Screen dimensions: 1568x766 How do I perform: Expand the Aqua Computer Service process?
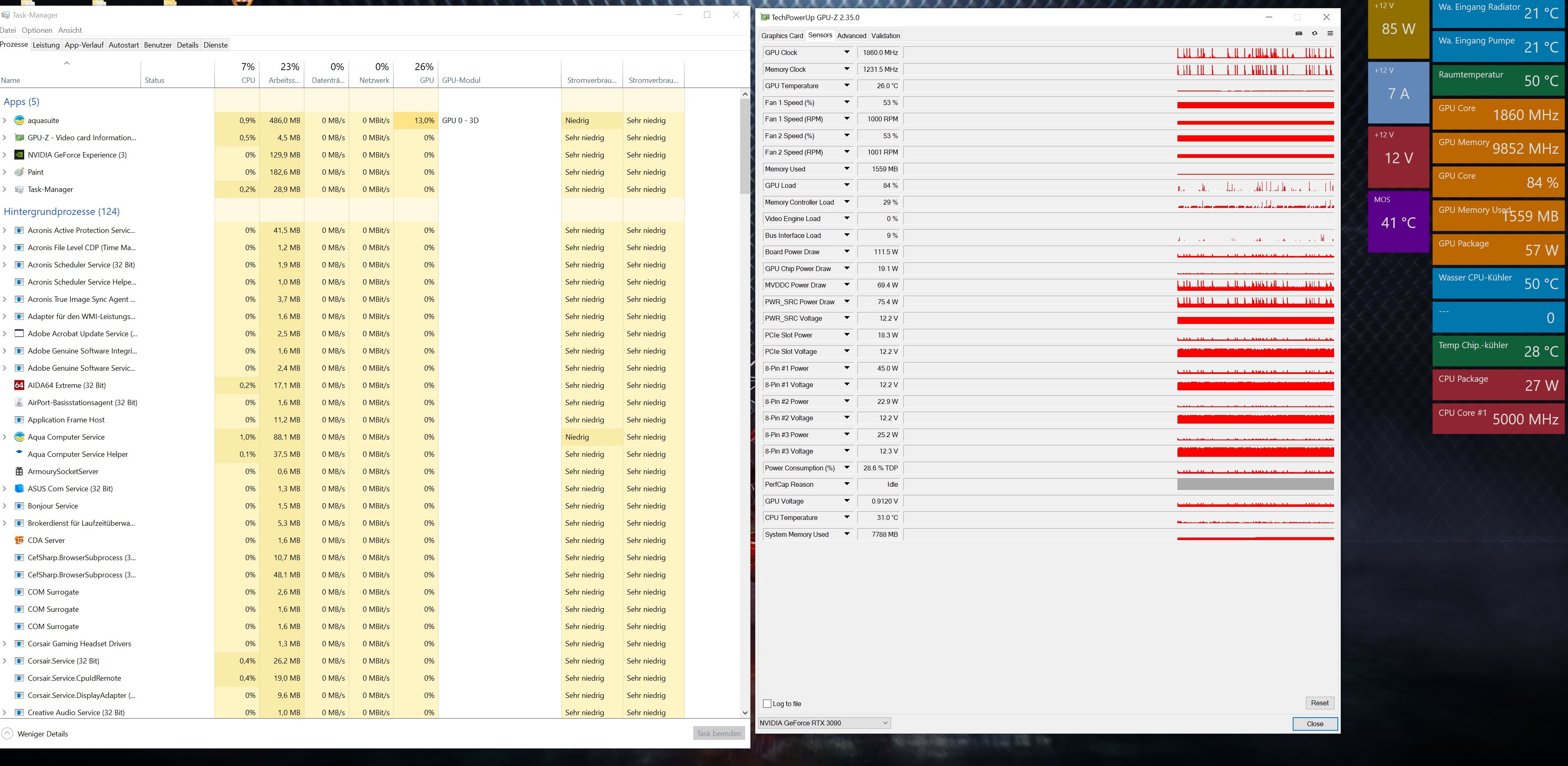(5, 437)
